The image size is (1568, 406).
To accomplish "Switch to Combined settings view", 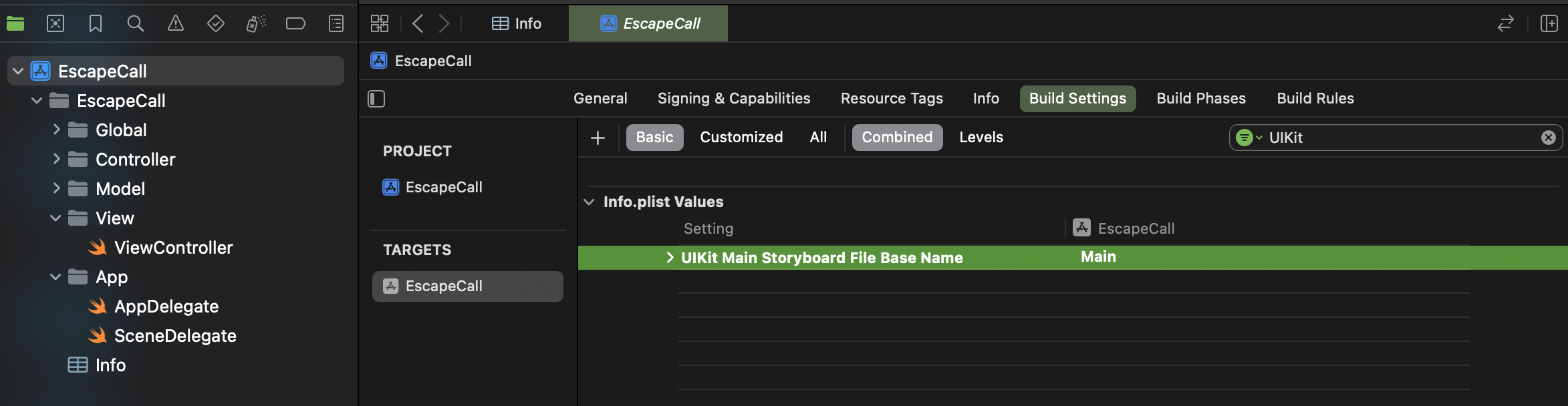I will (x=897, y=138).
